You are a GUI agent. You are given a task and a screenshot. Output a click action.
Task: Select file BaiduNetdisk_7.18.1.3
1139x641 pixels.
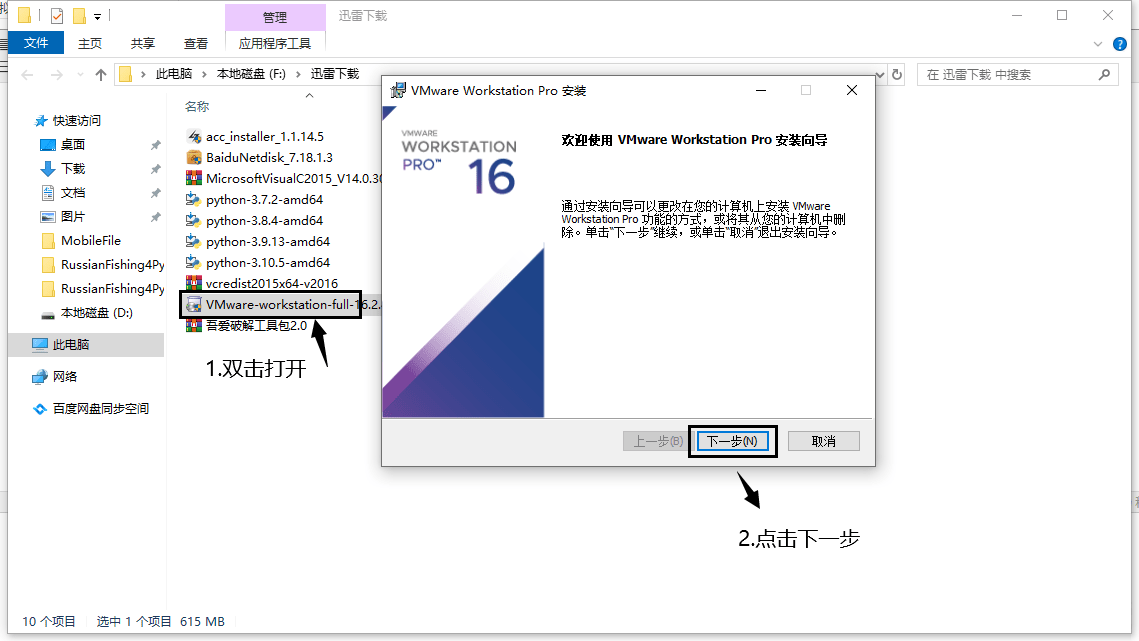269,158
